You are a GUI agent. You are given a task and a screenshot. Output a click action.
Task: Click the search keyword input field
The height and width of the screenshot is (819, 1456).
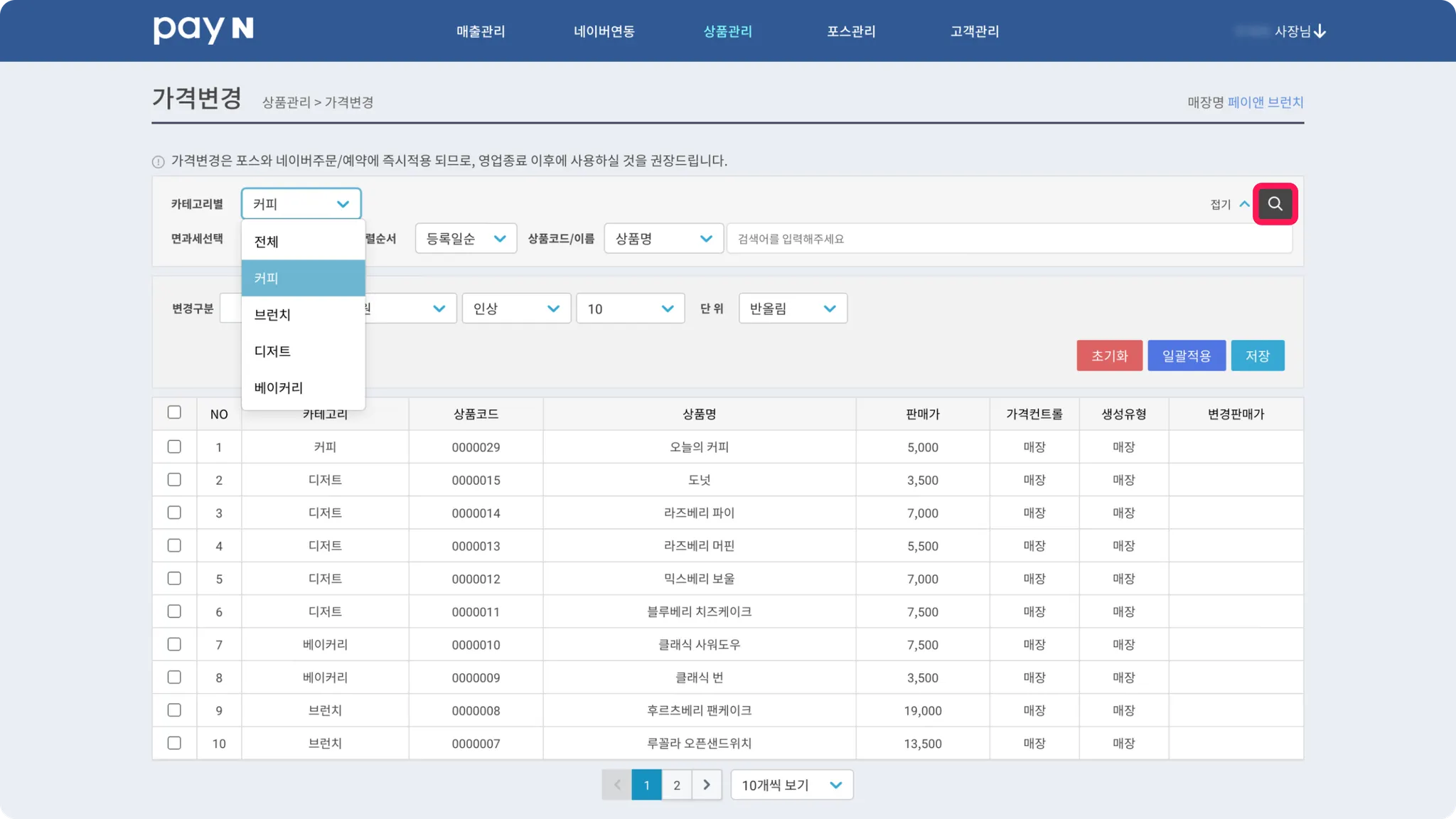click(1008, 239)
